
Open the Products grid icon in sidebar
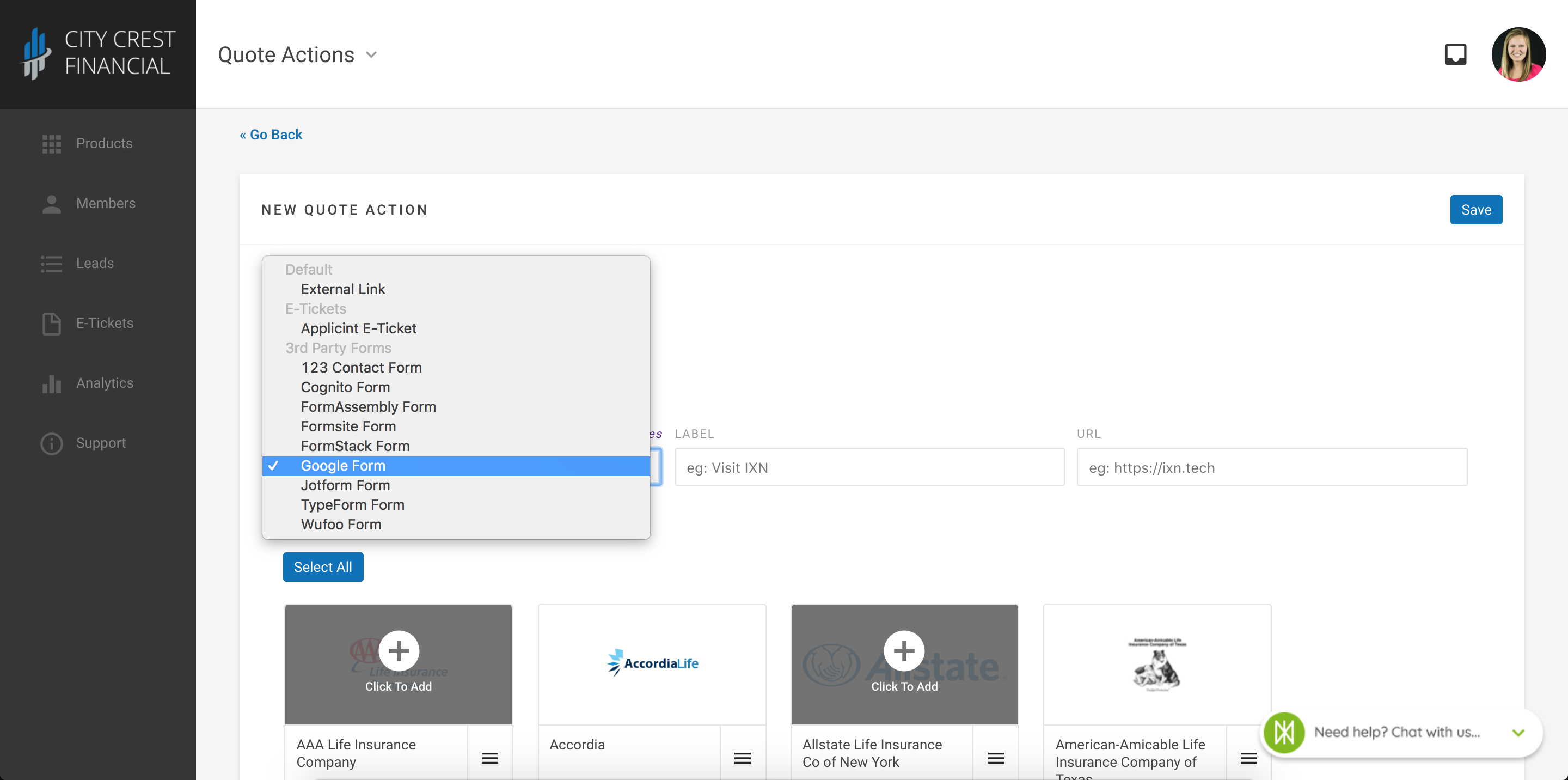pyautogui.click(x=52, y=144)
